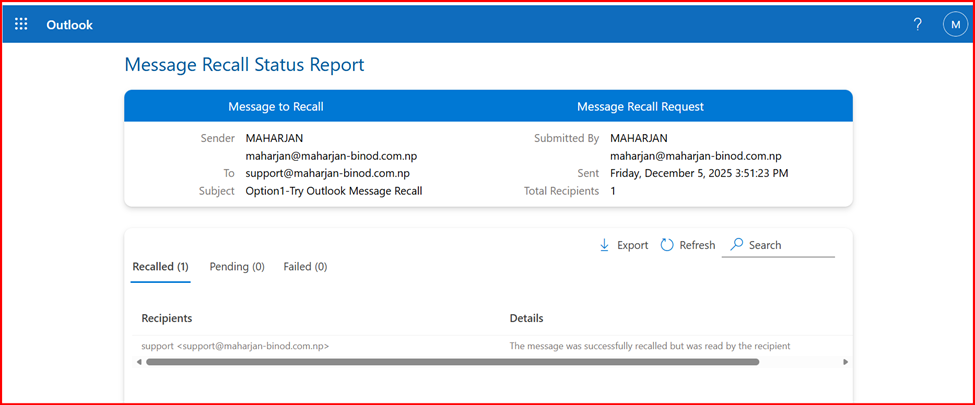Click the Refresh circular arrow icon
975x405 pixels.
pyautogui.click(x=667, y=245)
